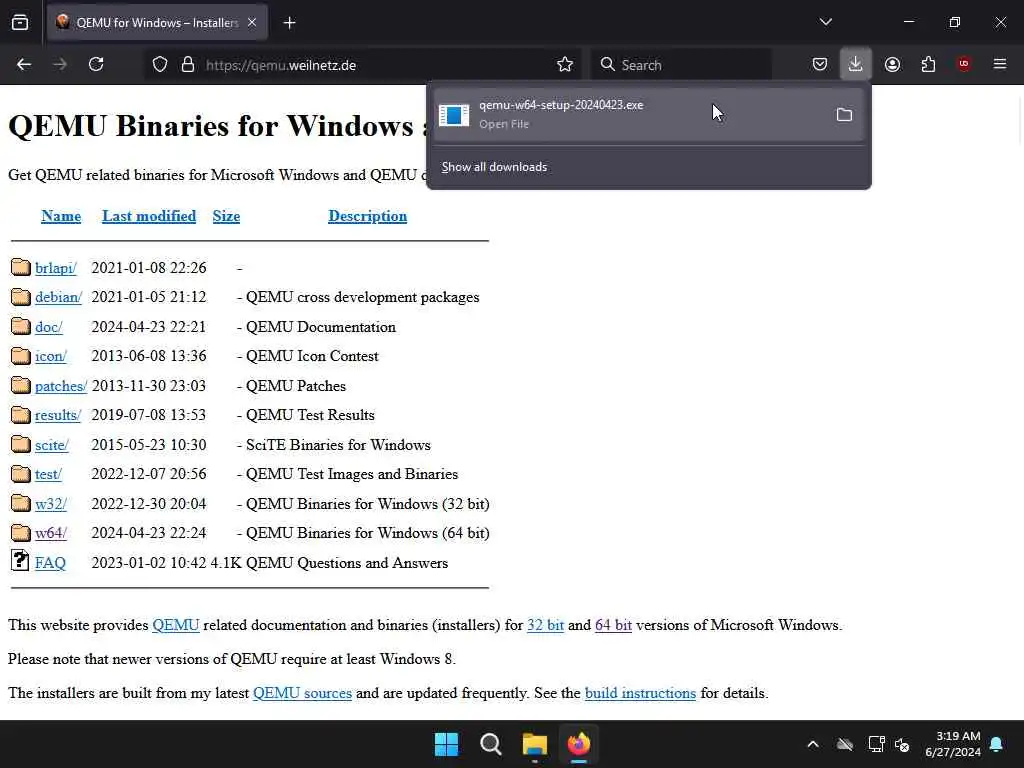Viewport: 1024px width, 768px height.
Task: Open the Firefox View button
Action: coord(20,23)
